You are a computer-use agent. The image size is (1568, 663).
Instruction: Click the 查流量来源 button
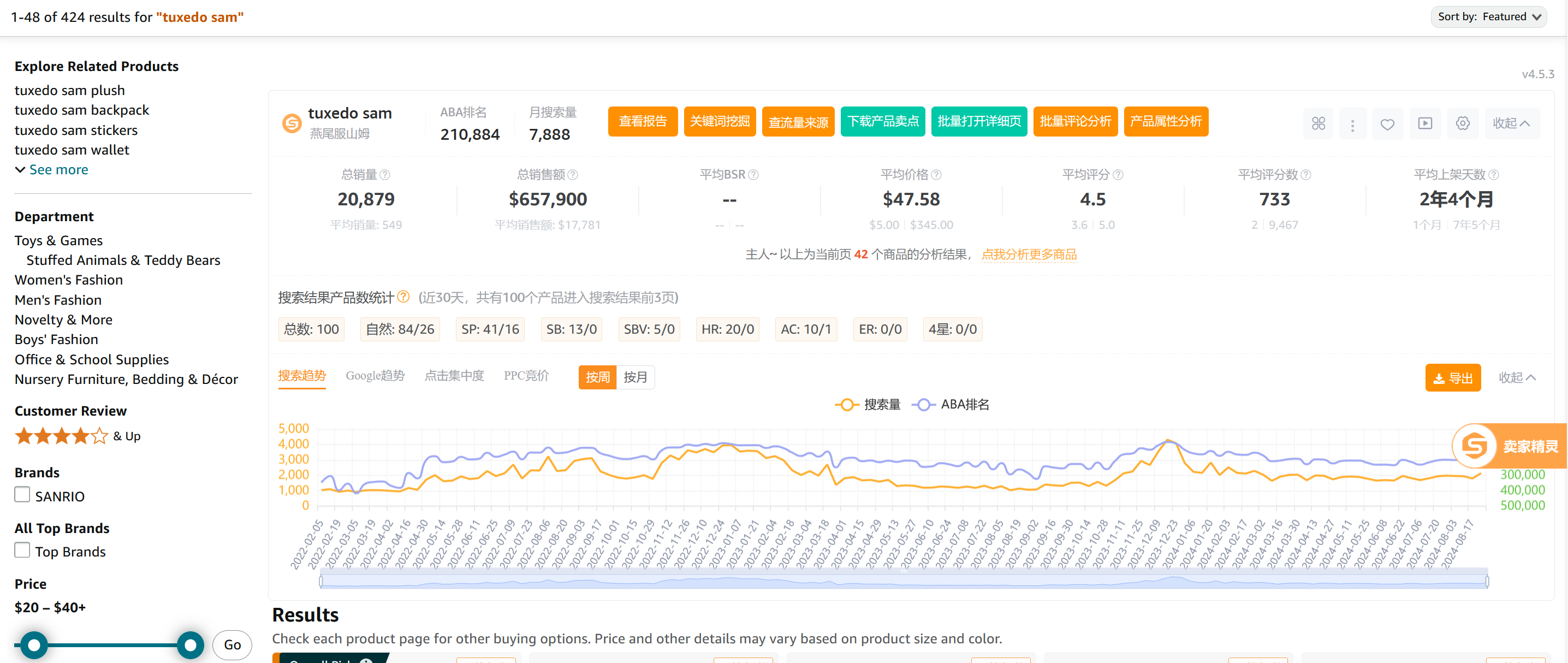[x=798, y=121]
